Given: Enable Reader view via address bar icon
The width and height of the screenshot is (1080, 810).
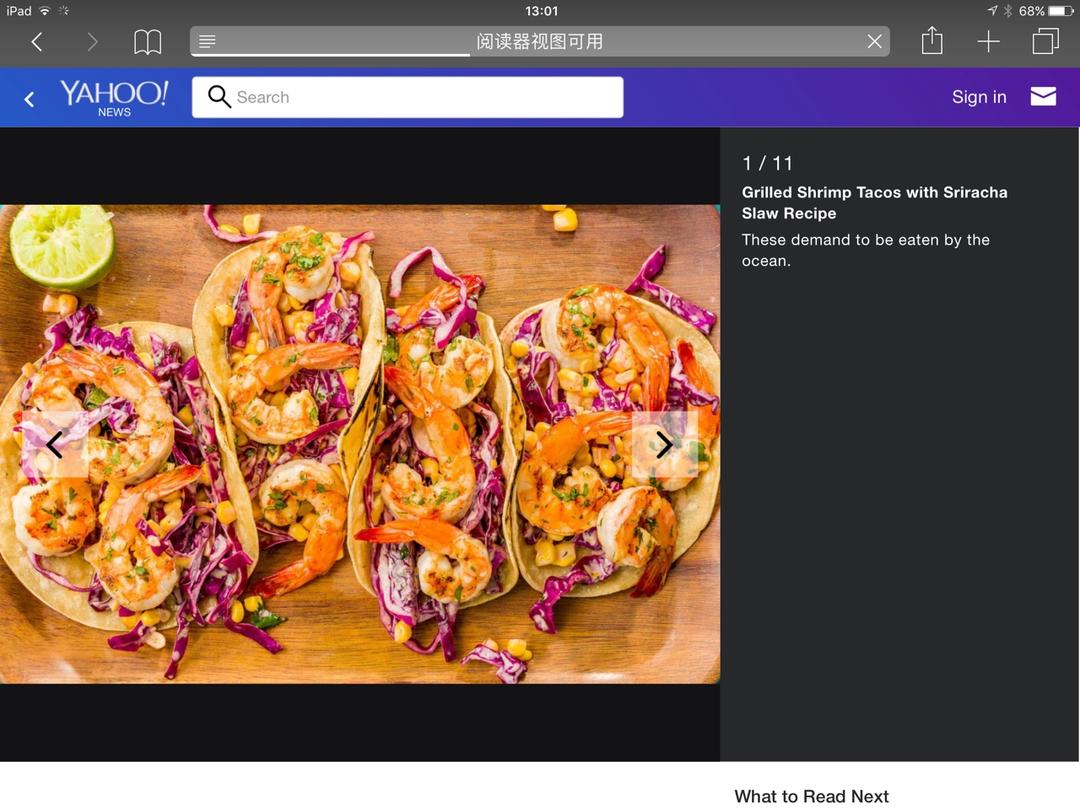Looking at the screenshot, I should point(207,42).
